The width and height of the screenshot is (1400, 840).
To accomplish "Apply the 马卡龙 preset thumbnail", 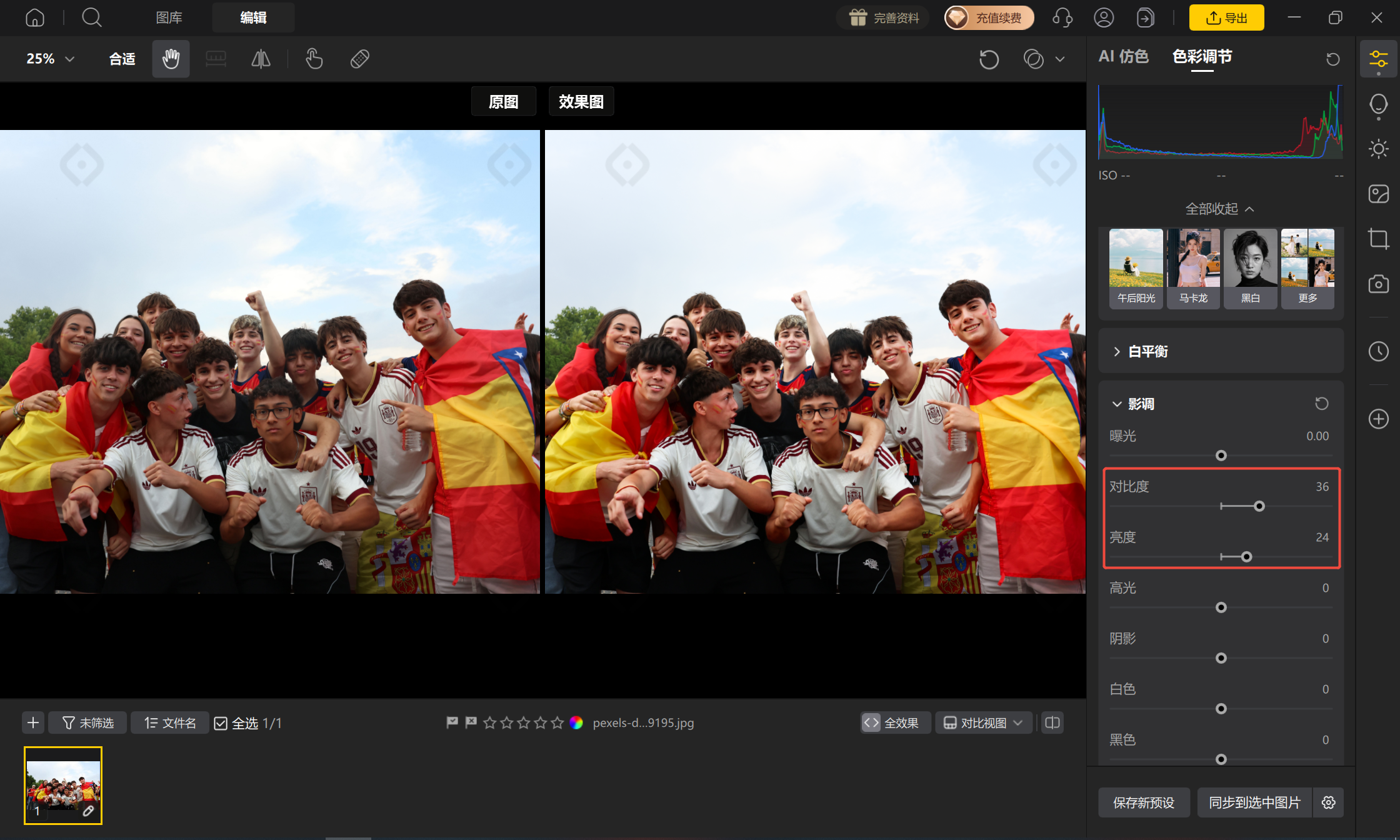I will (x=1193, y=269).
